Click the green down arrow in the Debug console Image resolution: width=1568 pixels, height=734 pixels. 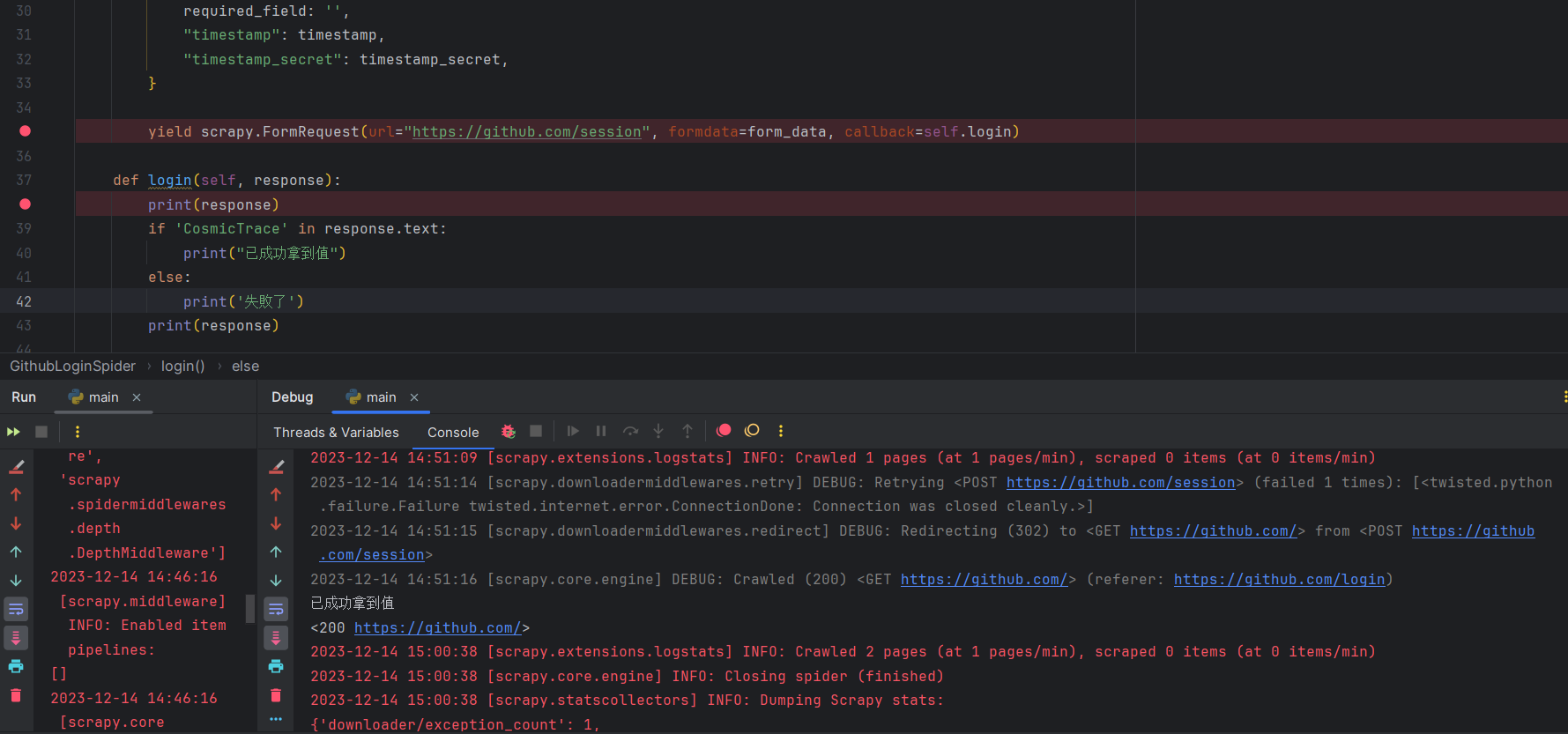[x=276, y=581]
